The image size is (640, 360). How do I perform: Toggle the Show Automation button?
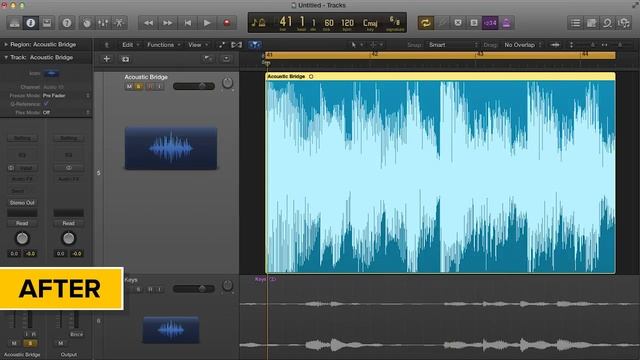pyautogui.click(x=222, y=45)
